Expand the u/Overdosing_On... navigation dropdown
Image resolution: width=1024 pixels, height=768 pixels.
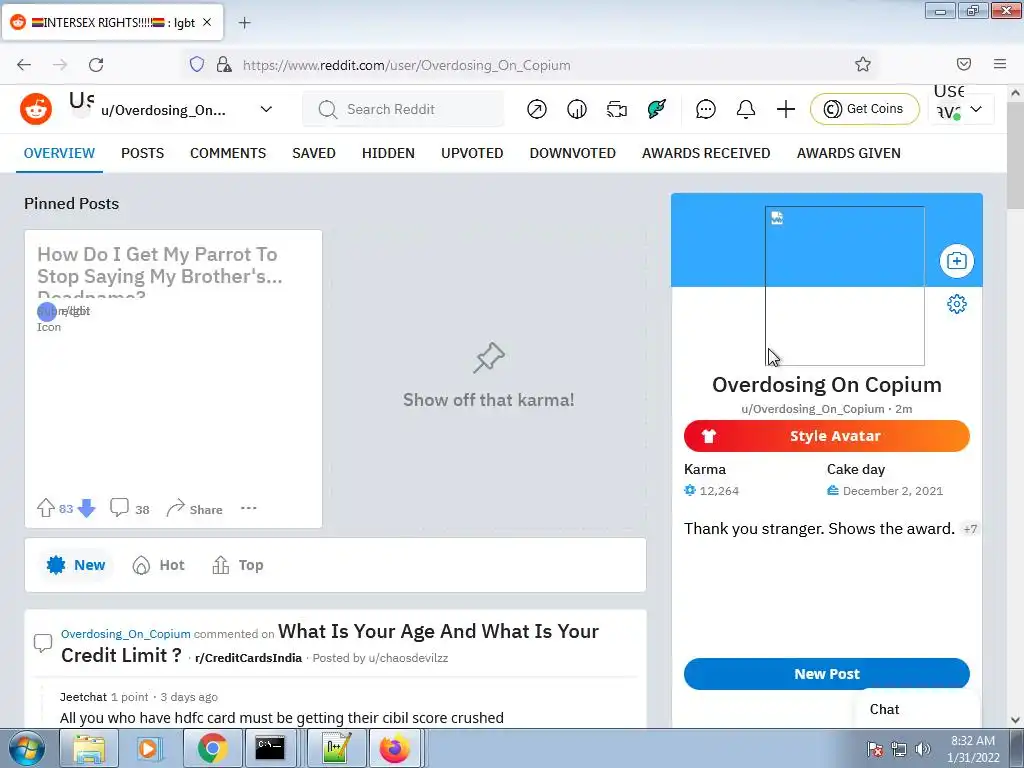click(x=266, y=109)
